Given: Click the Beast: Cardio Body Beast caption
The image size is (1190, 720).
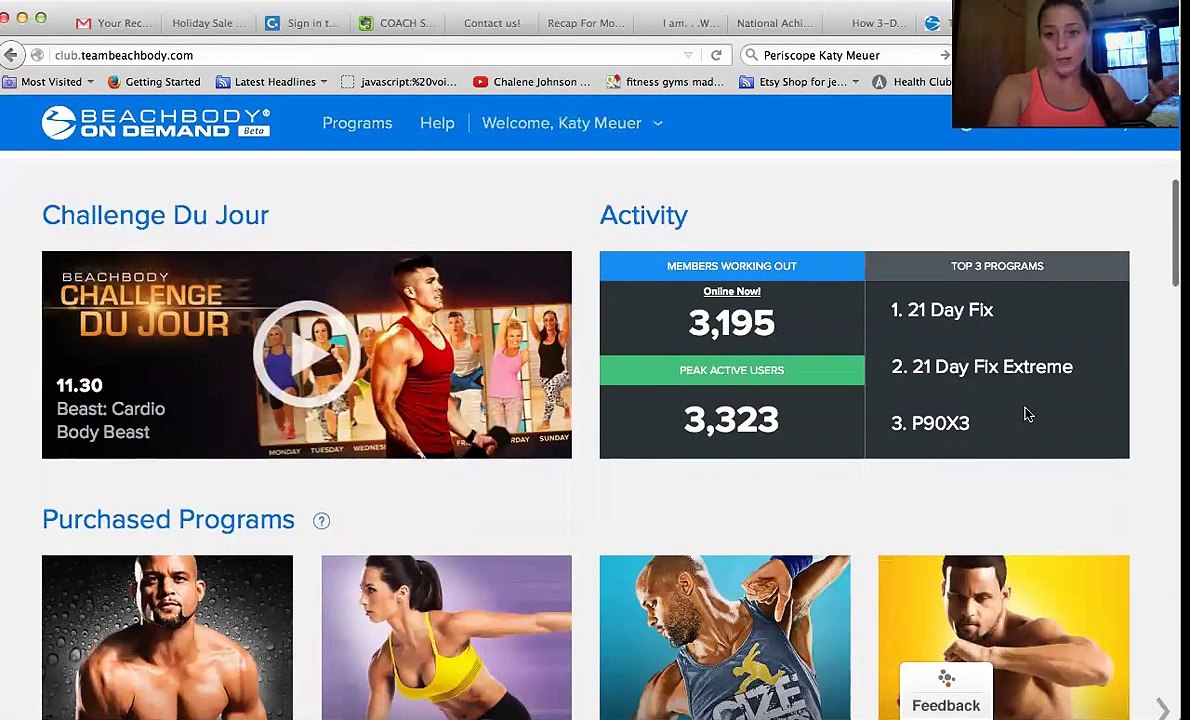Looking at the screenshot, I should (111, 420).
